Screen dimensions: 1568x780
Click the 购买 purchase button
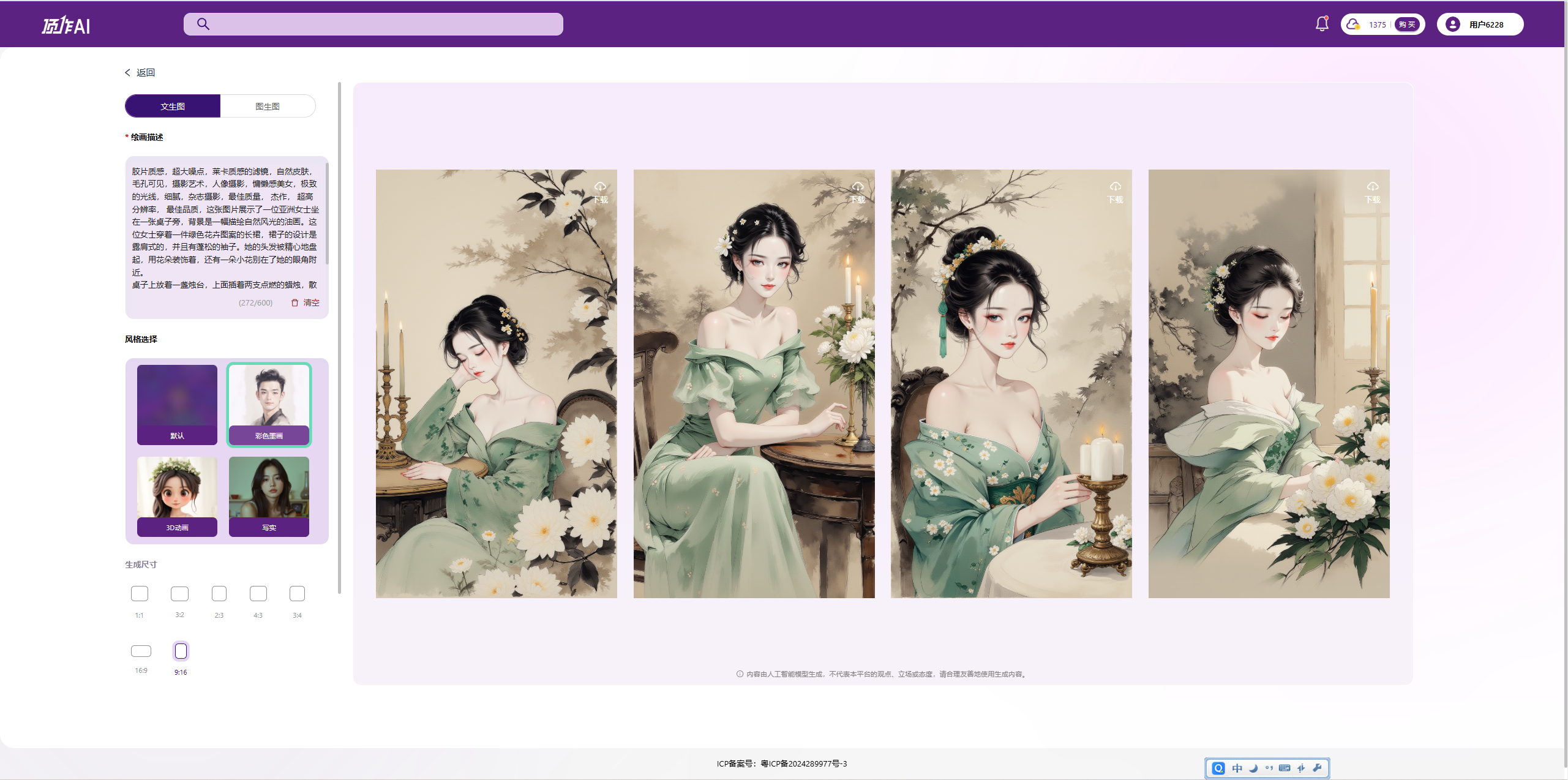click(x=1407, y=24)
